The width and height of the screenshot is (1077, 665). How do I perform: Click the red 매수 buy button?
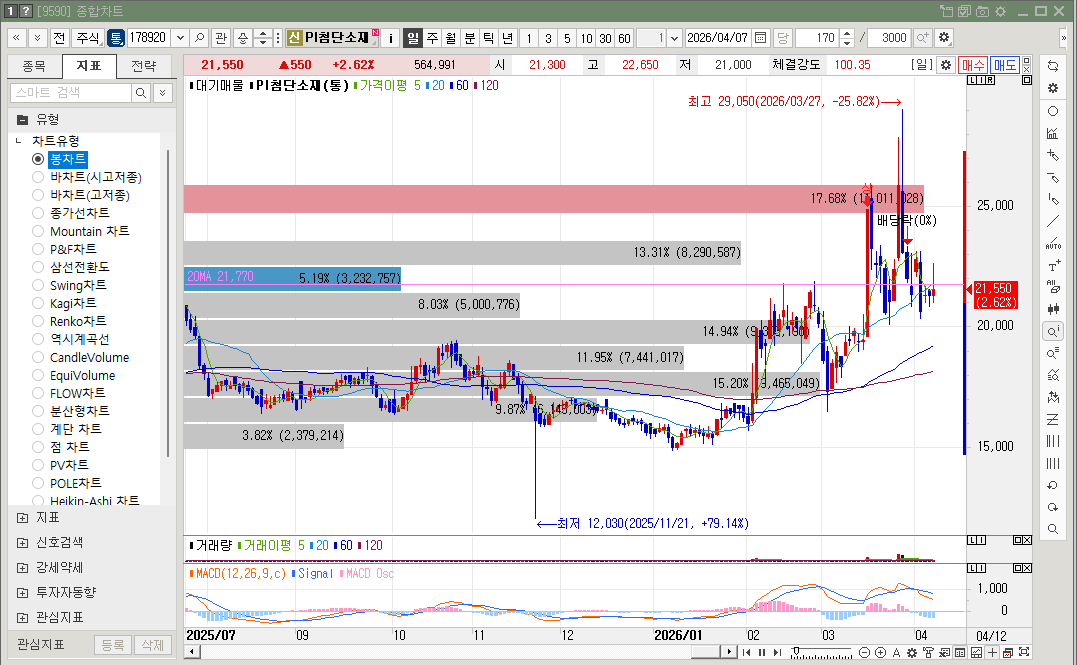973,65
